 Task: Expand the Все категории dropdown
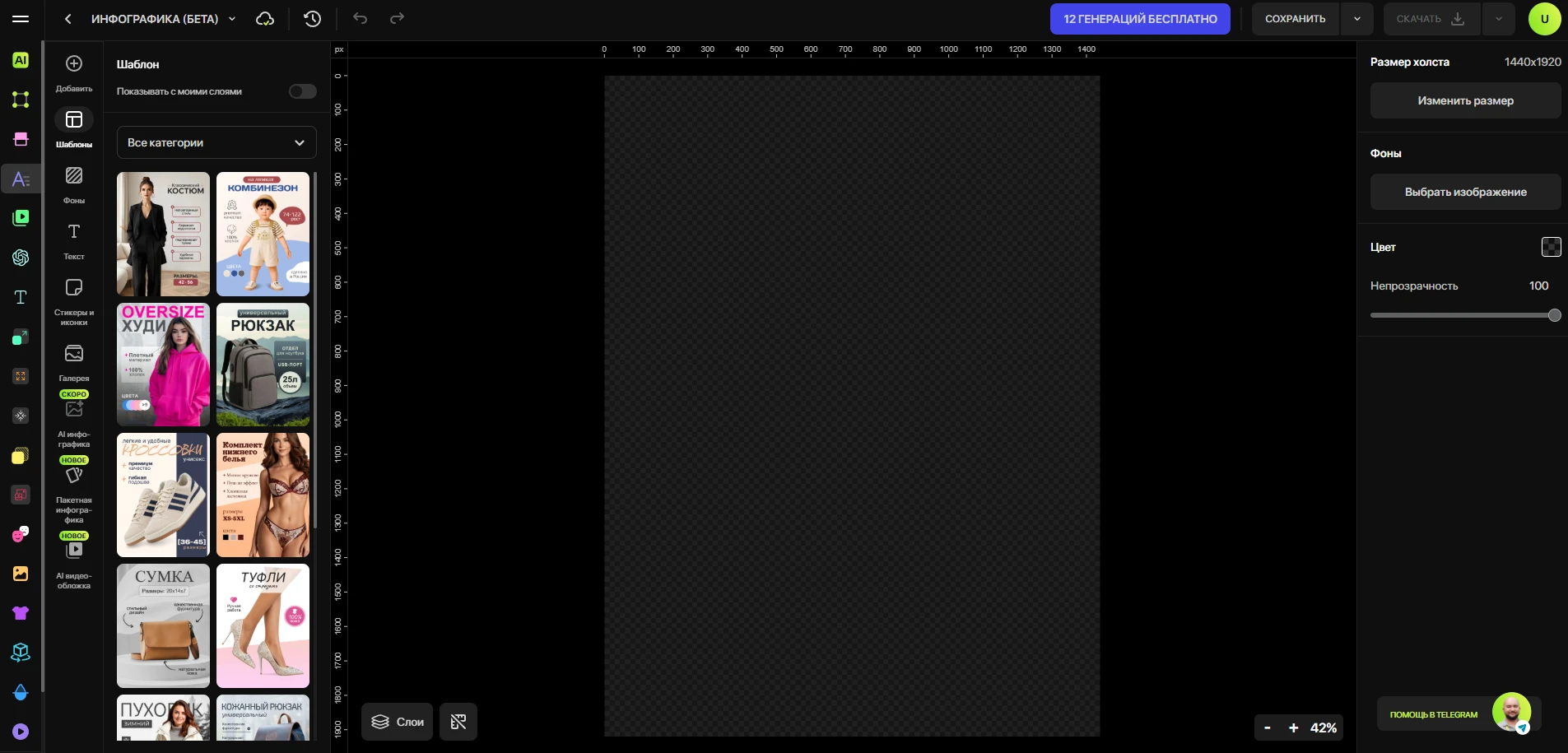point(216,142)
